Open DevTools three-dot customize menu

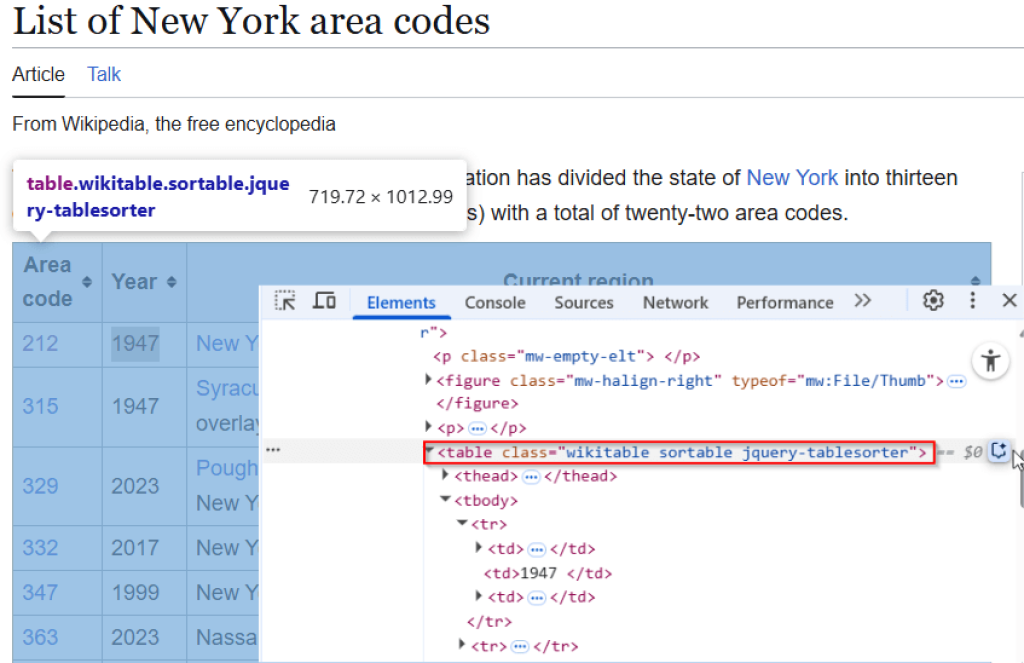(x=972, y=301)
